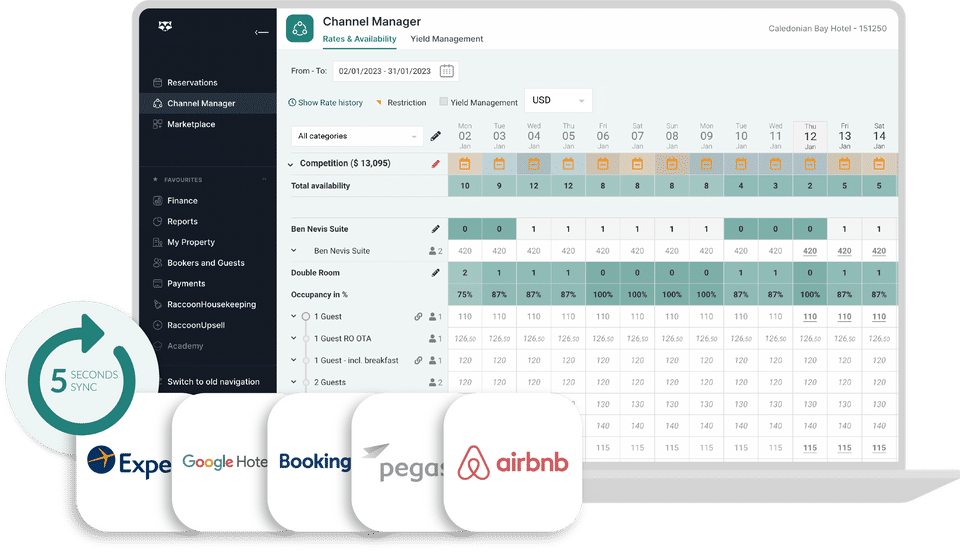
Task: Click 1 Guest rate 110 for Sat 14
Action: point(879,317)
